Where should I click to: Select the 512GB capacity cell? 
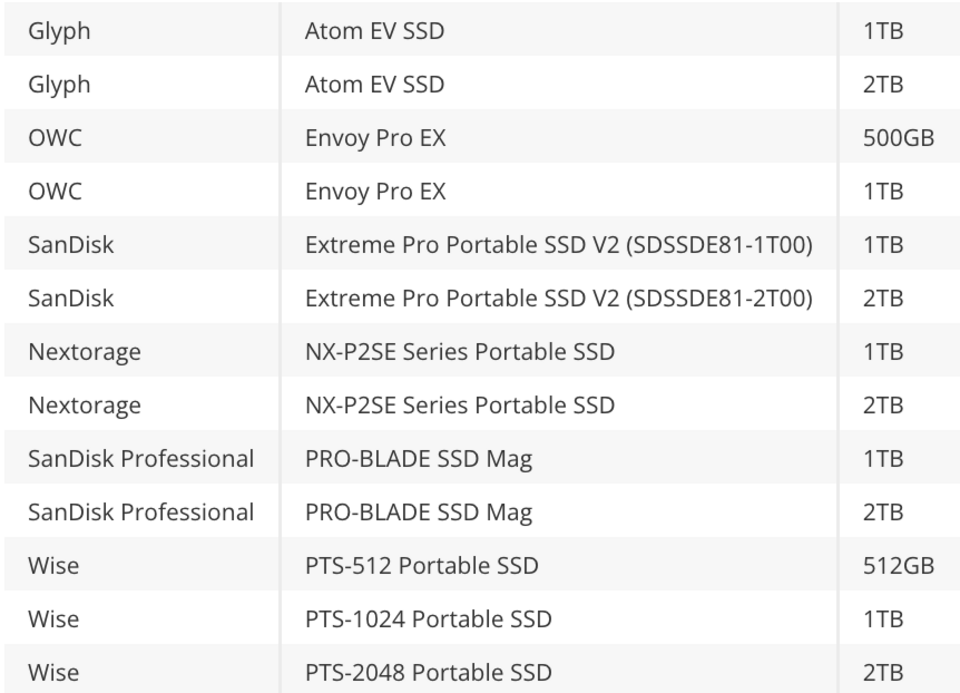tap(898, 566)
